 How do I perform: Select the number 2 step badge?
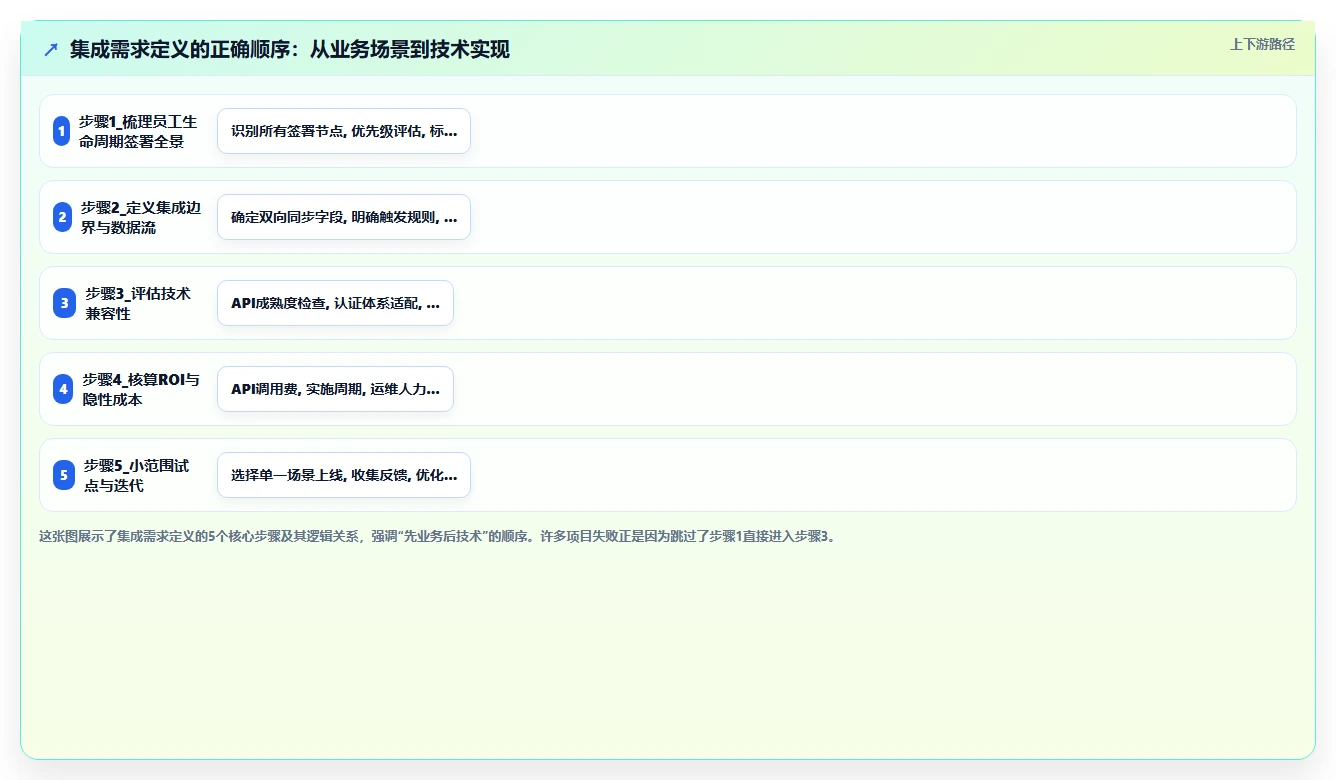62,217
